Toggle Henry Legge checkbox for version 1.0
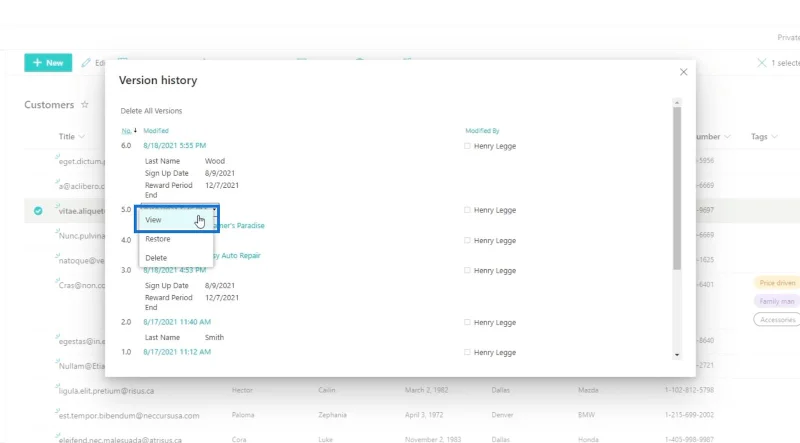Image resolution: width=800 pixels, height=443 pixels. click(x=467, y=353)
